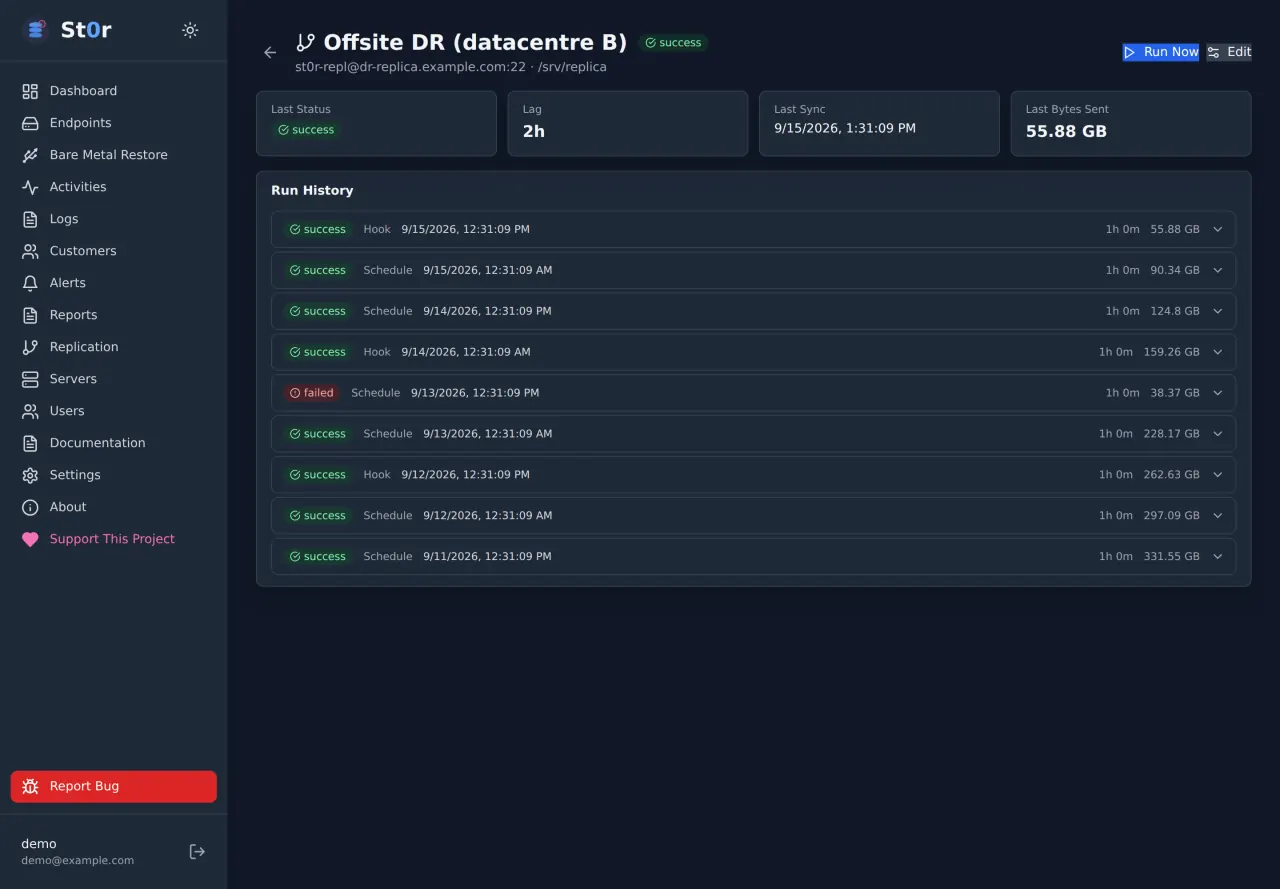Open the Settings page
The height and width of the screenshot is (889, 1280).
(x=113, y=475)
